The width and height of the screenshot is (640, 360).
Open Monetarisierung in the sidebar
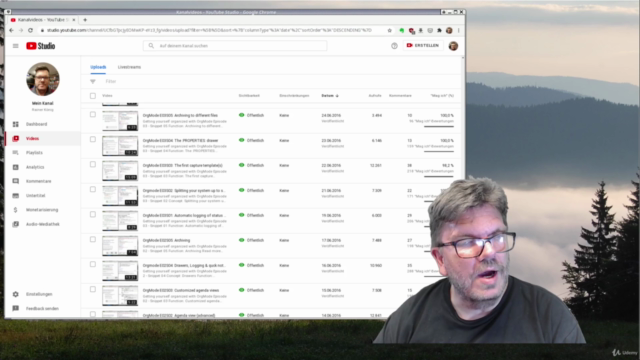coord(42,210)
